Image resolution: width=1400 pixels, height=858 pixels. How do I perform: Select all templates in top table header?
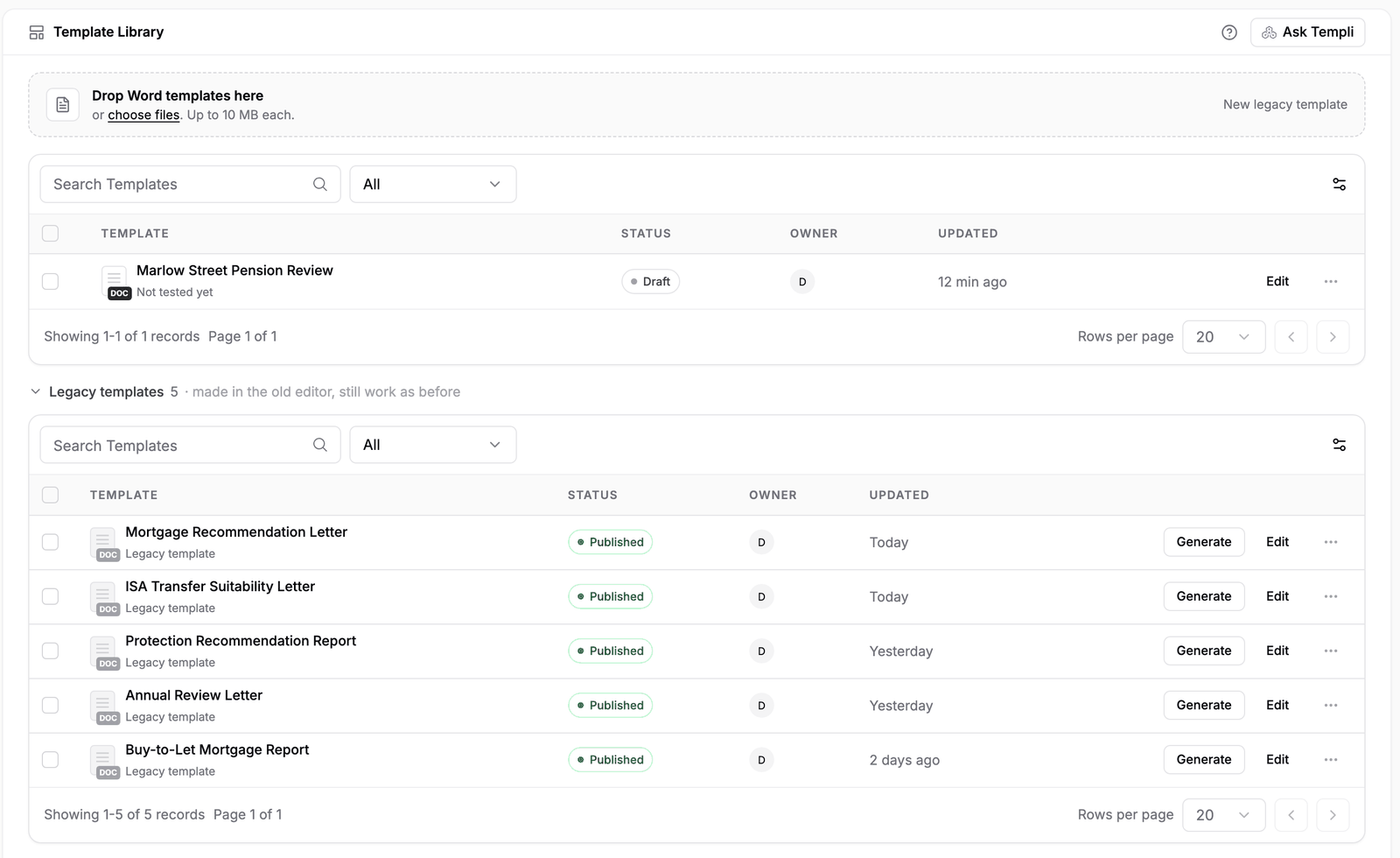click(x=51, y=233)
